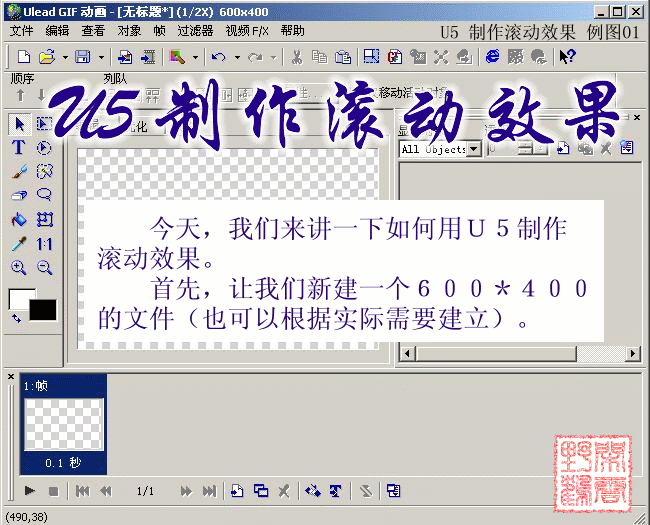Viewport: 650px width, 525px height.
Task: Expand the wizard icon dropdown arrow
Action: (x=195, y=57)
